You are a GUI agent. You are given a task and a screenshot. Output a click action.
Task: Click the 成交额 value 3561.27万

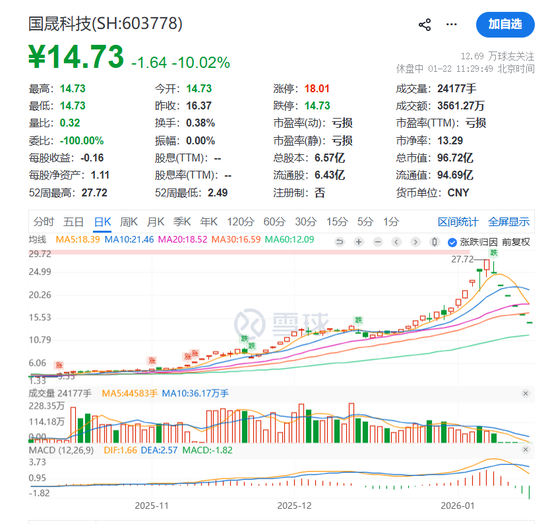[461, 106]
